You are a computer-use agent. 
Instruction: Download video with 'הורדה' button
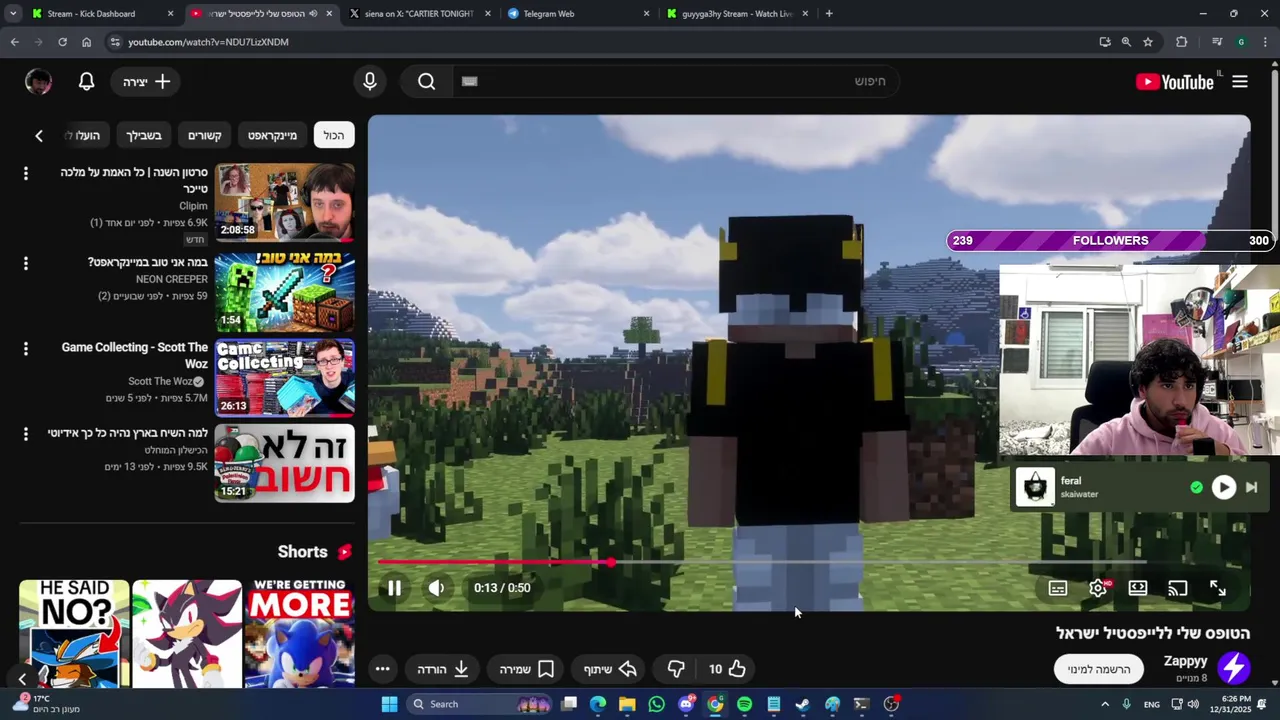pos(443,669)
